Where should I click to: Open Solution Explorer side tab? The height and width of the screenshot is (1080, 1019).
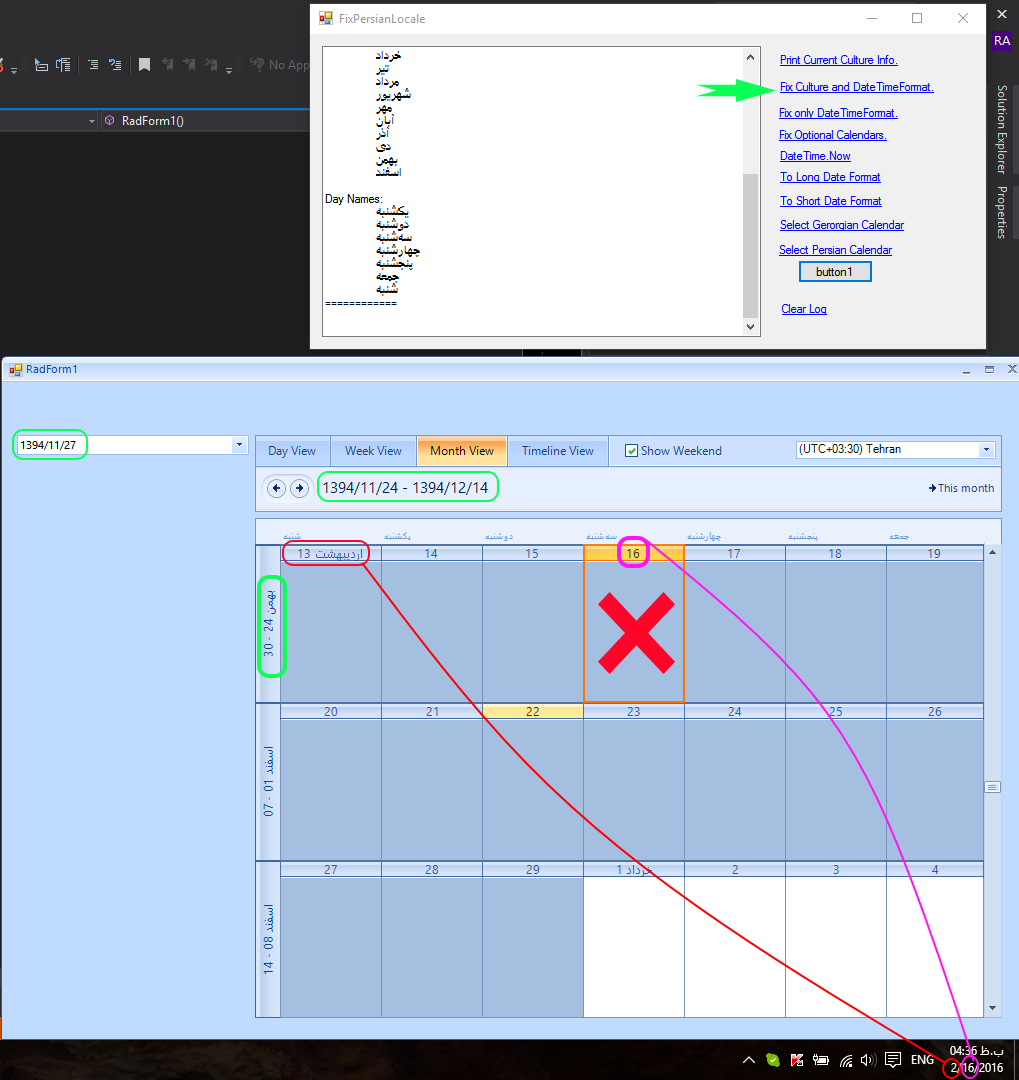click(x=1002, y=129)
